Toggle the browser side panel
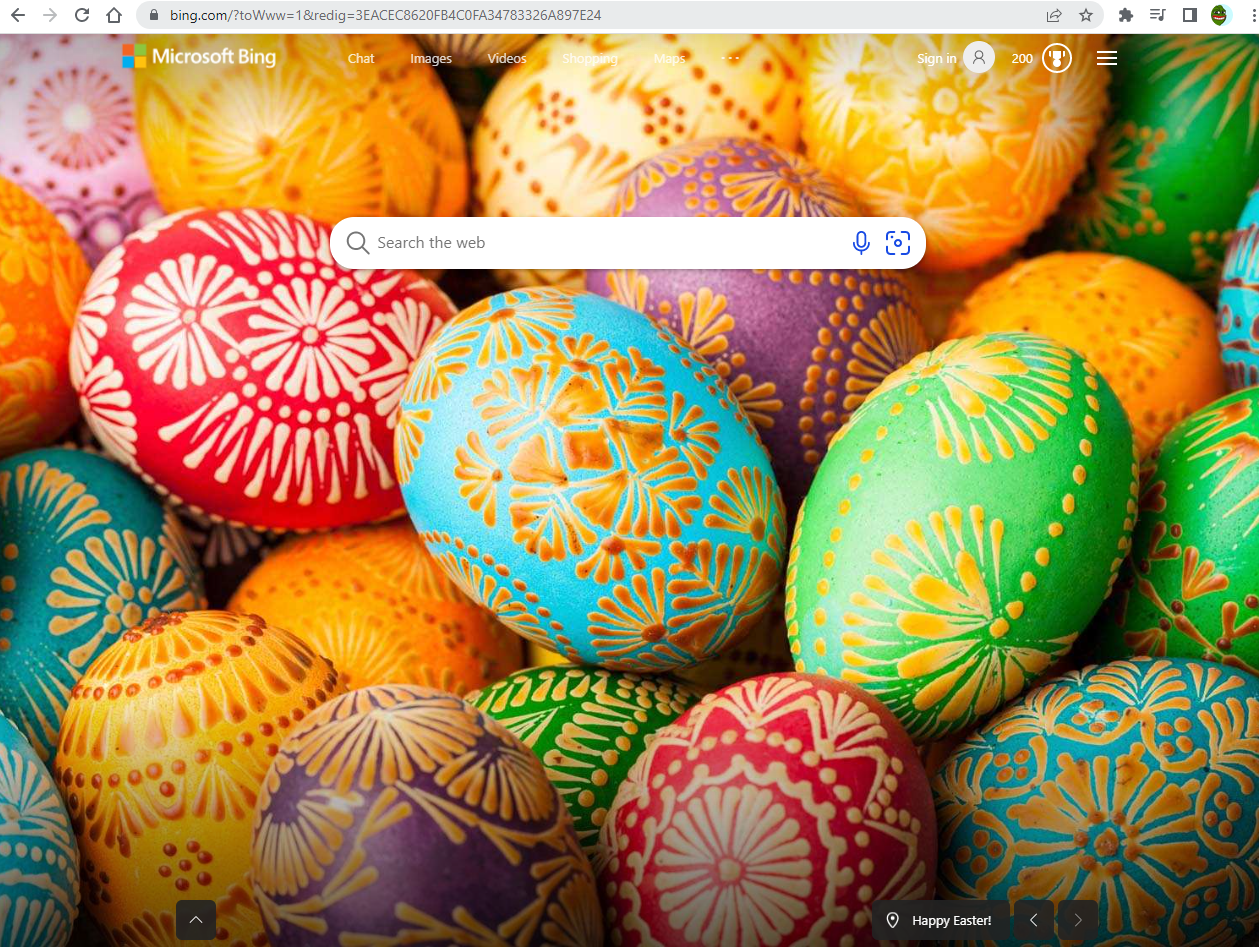Screen dimensions: 1259x947 tap(1190, 15)
